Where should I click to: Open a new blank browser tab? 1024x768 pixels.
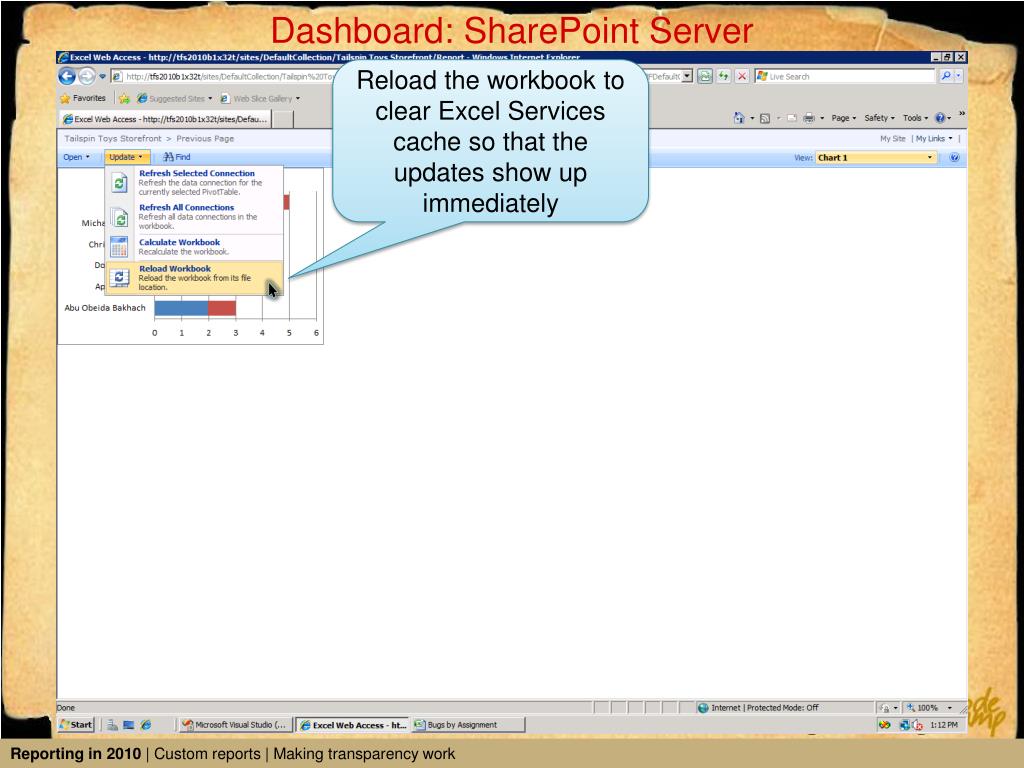[x=282, y=119]
